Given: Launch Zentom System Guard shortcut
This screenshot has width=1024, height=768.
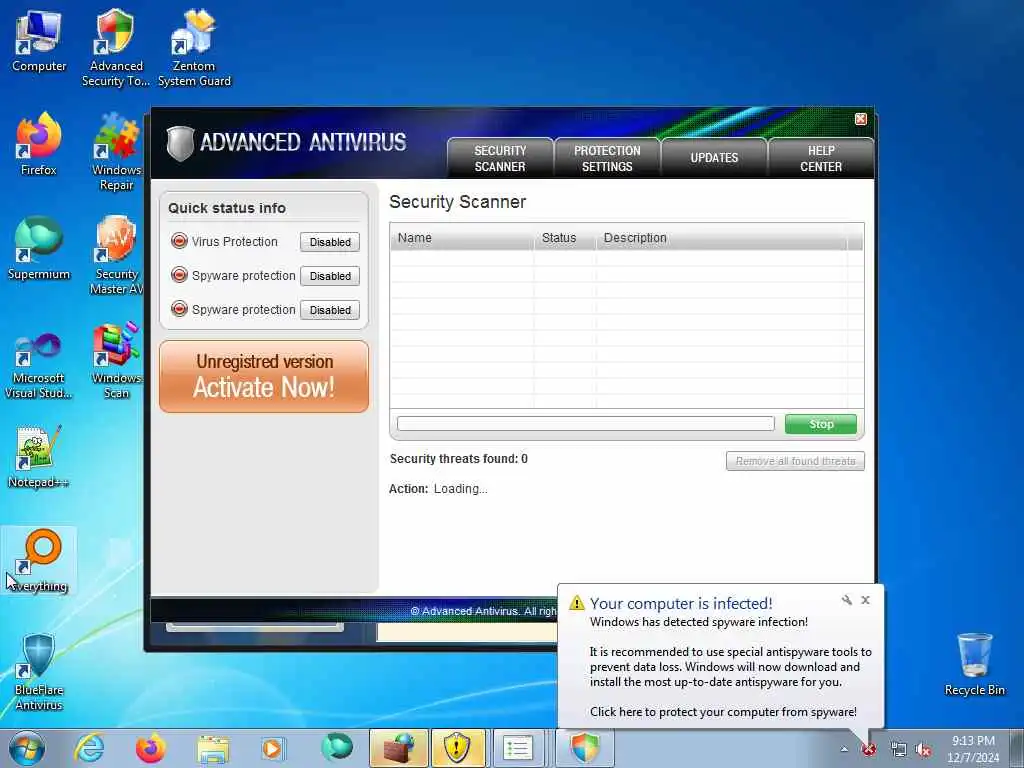Looking at the screenshot, I should pos(194,47).
